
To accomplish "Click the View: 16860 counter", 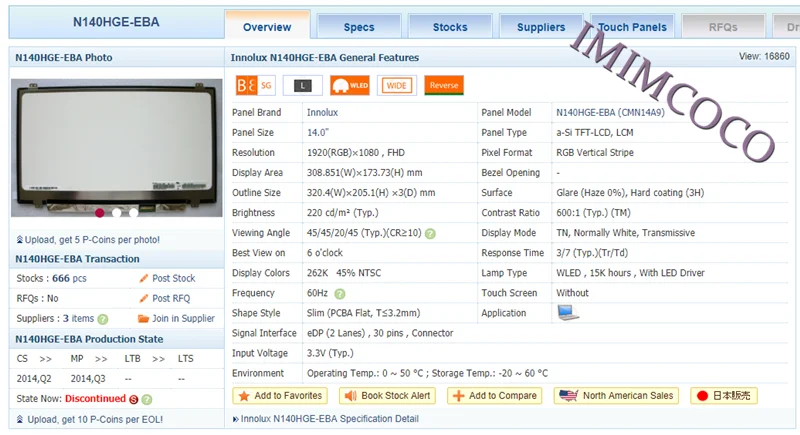I will click(x=764, y=56).
